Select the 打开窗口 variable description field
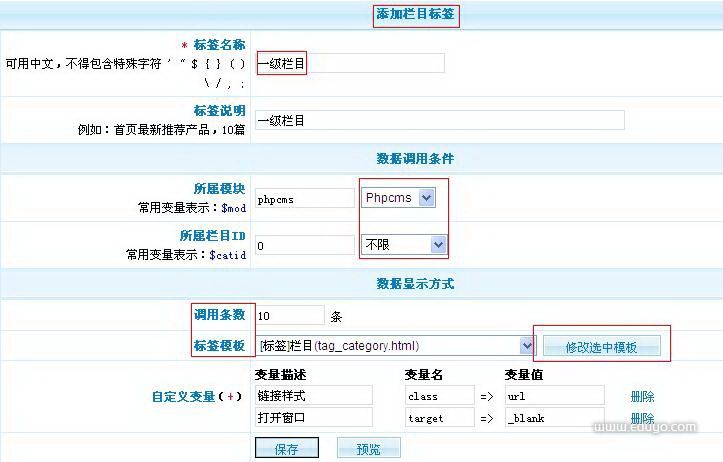Viewport: 723px width, 462px height. point(313,418)
